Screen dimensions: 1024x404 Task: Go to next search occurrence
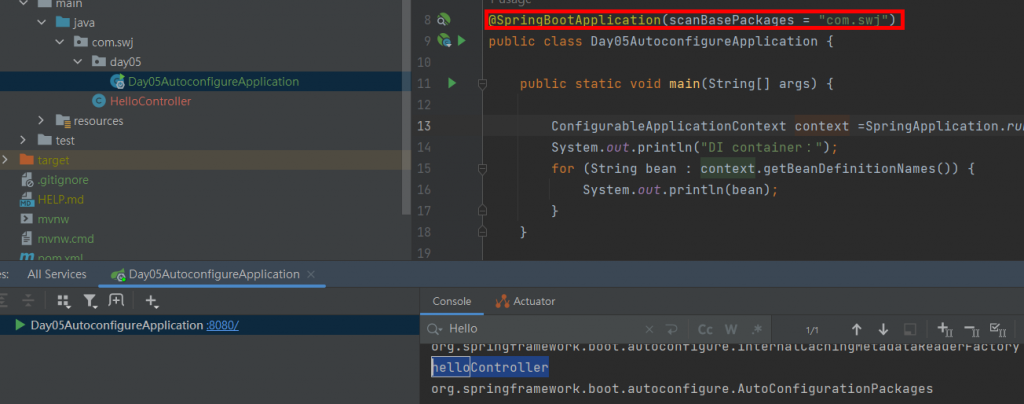(883, 329)
